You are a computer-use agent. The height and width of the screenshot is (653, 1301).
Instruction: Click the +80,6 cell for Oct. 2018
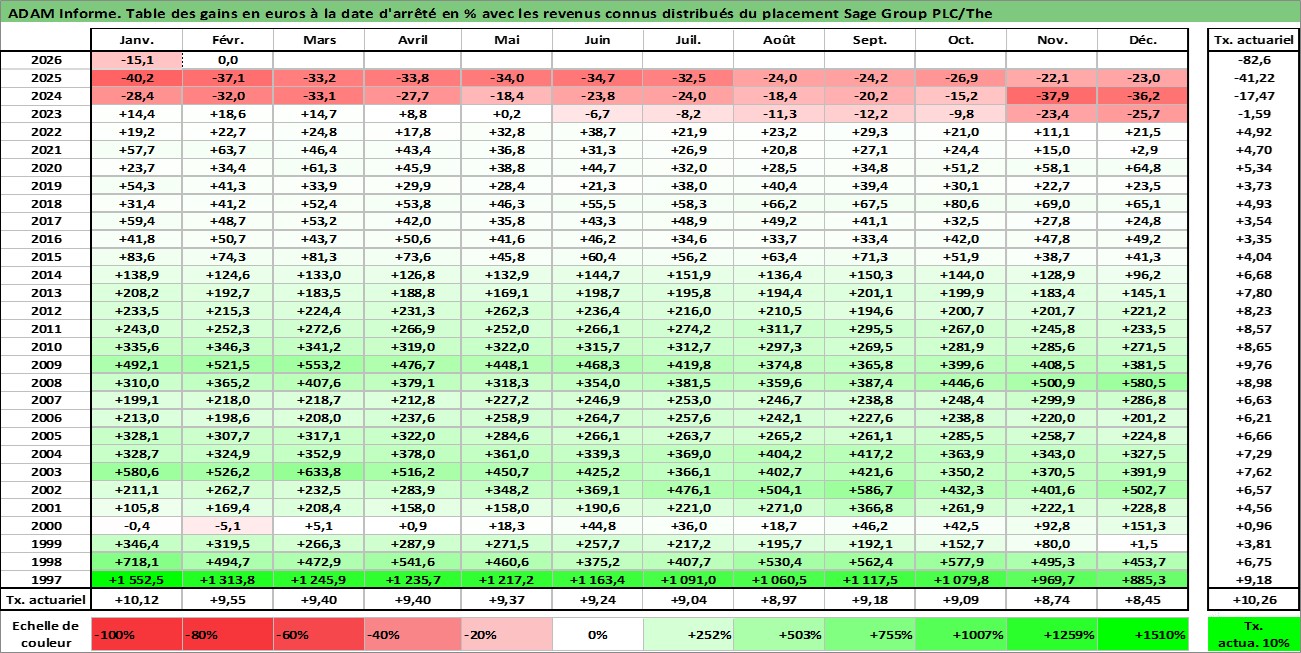960,203
